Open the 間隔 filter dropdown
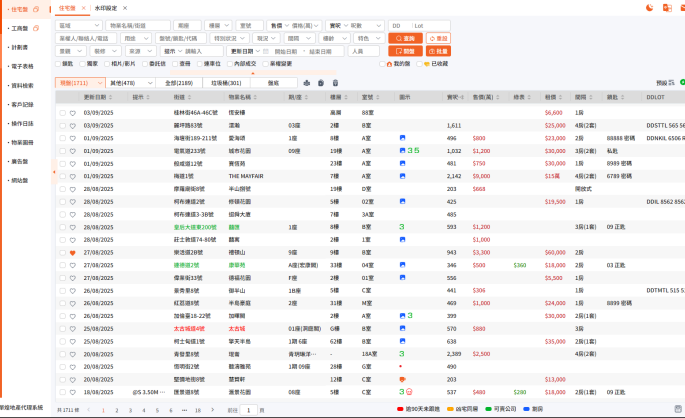This screenshot has width=685, height=418. point(299,38)
